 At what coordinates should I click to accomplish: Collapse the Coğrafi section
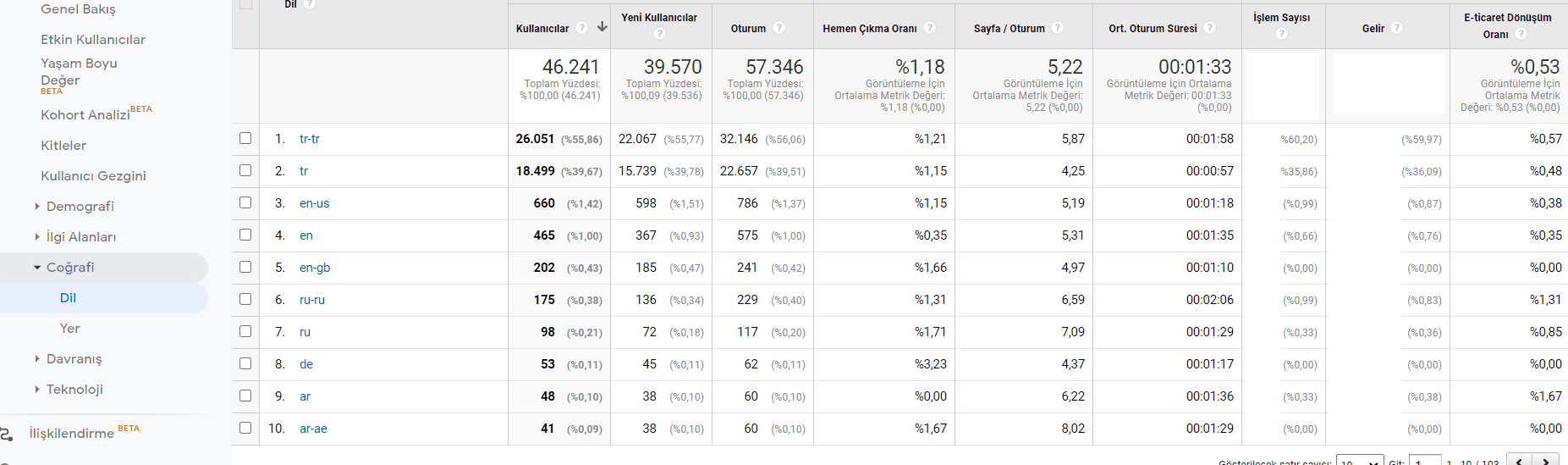37,268
